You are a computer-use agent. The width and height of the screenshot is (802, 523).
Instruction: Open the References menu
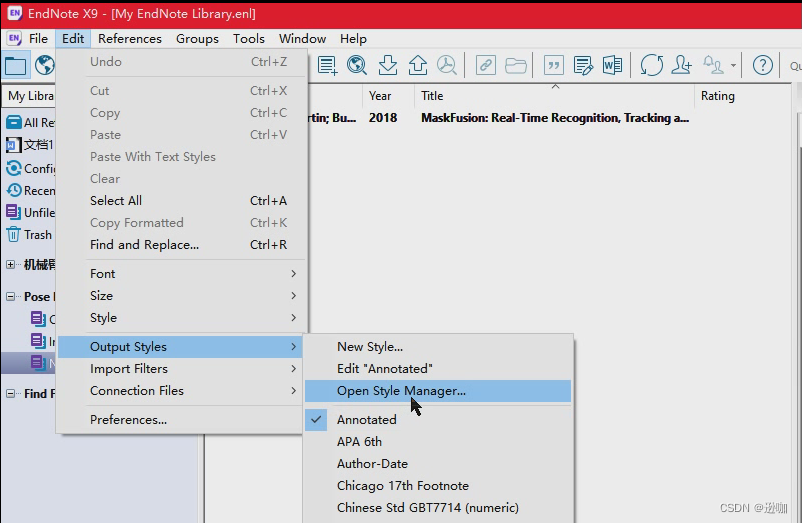coord(129,38)
